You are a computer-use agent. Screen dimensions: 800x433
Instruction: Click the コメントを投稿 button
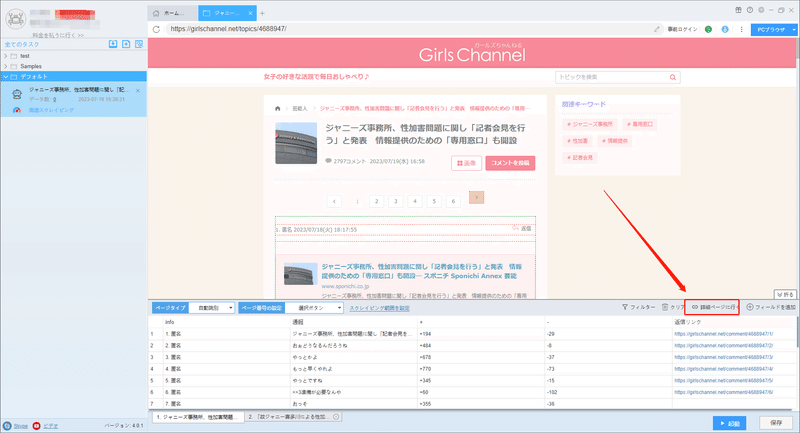coord(510,163)
